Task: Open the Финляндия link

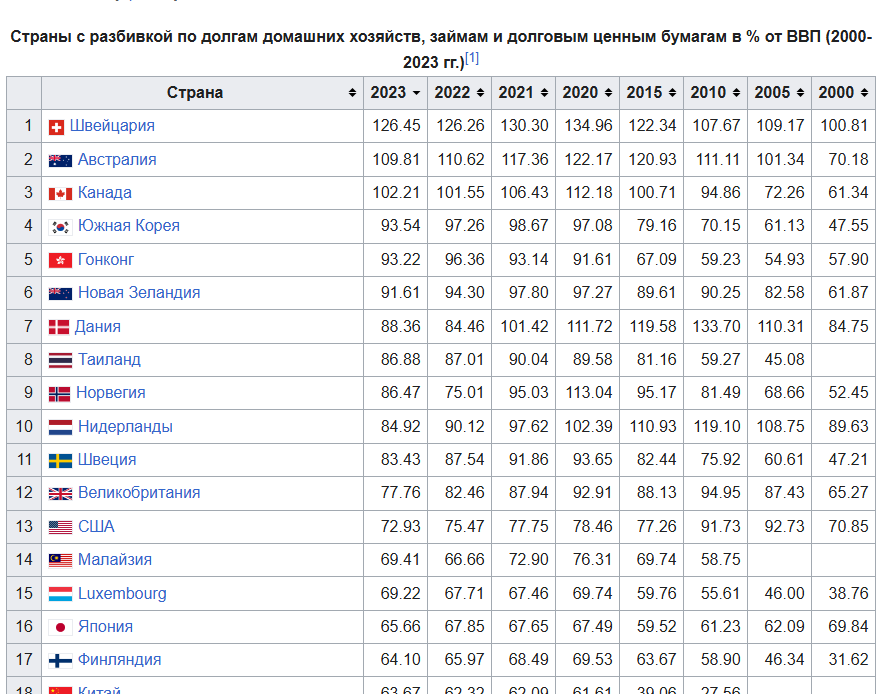Action: click(x=119, y=660)
